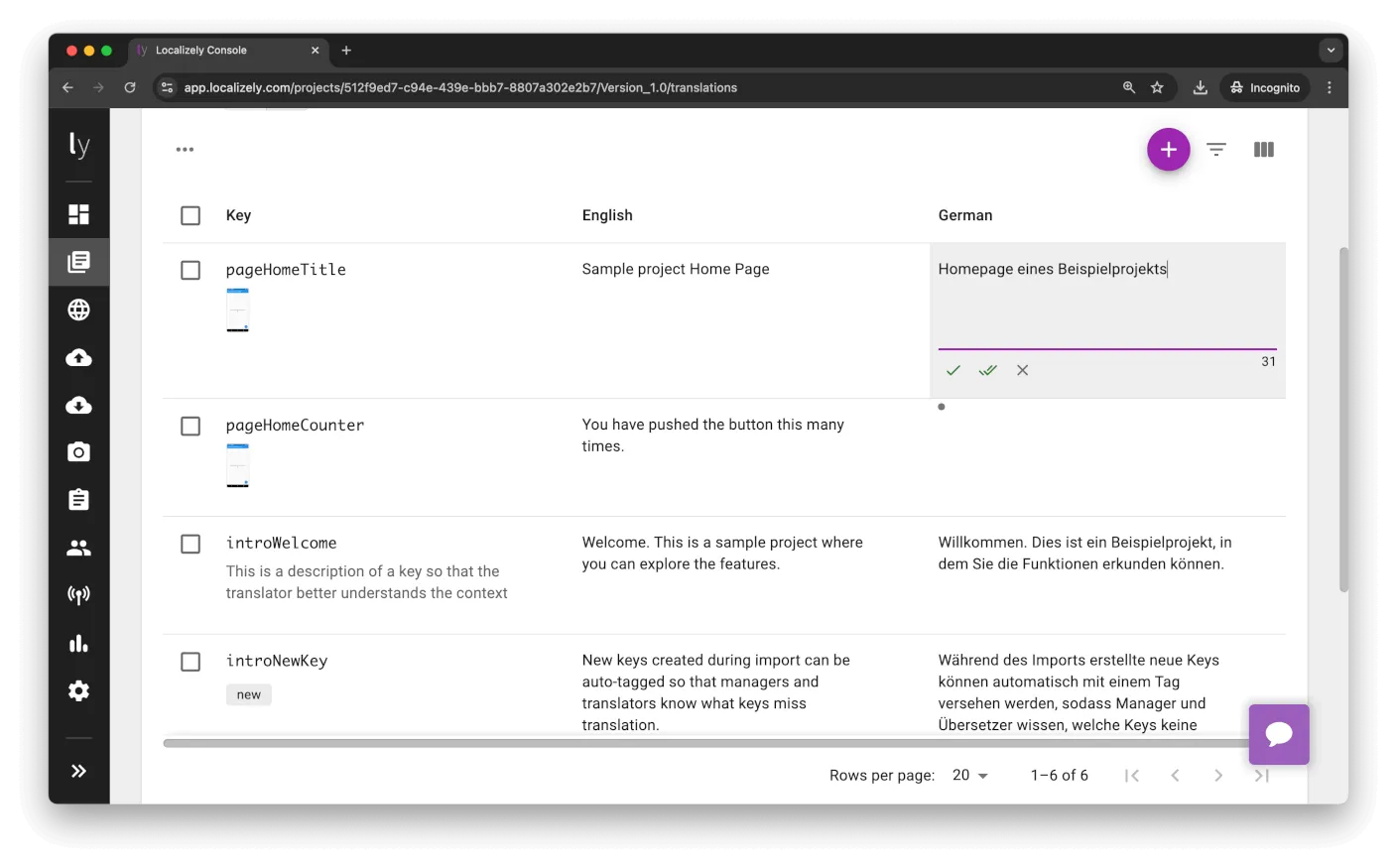Open the contributors people icon in sidebar
The image size is (1397, 868).
click(78, 548)
